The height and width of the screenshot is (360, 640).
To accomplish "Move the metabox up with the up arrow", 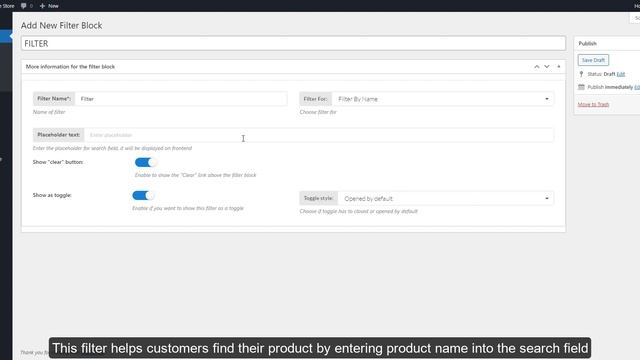I will tap(537, 67).
